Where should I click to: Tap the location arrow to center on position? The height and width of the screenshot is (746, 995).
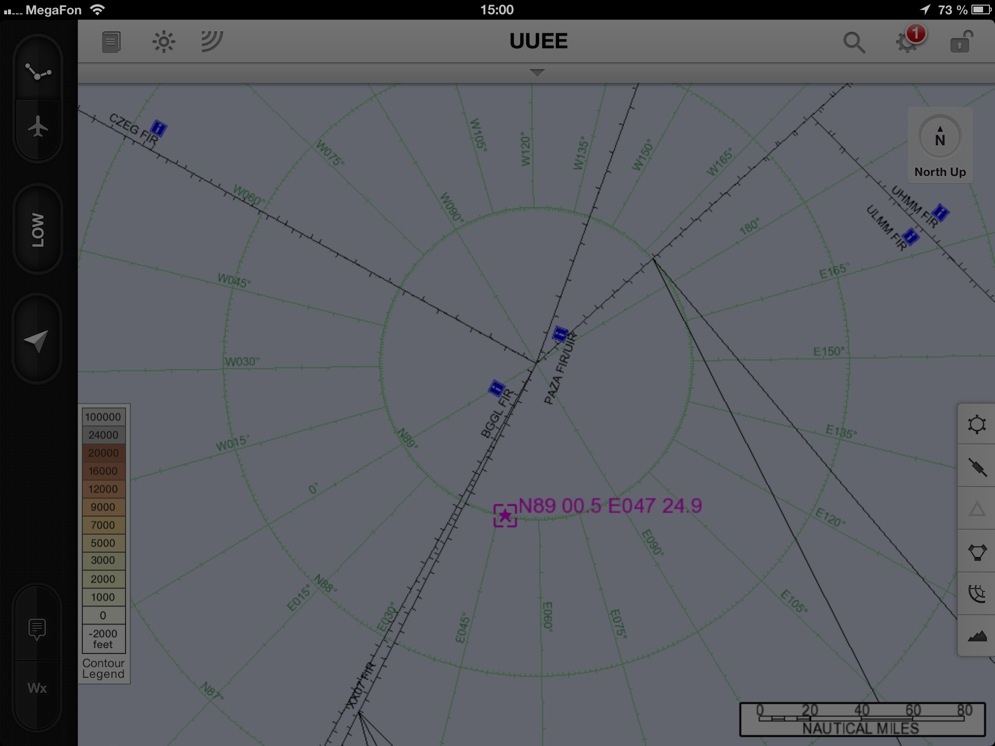(37, 340)
